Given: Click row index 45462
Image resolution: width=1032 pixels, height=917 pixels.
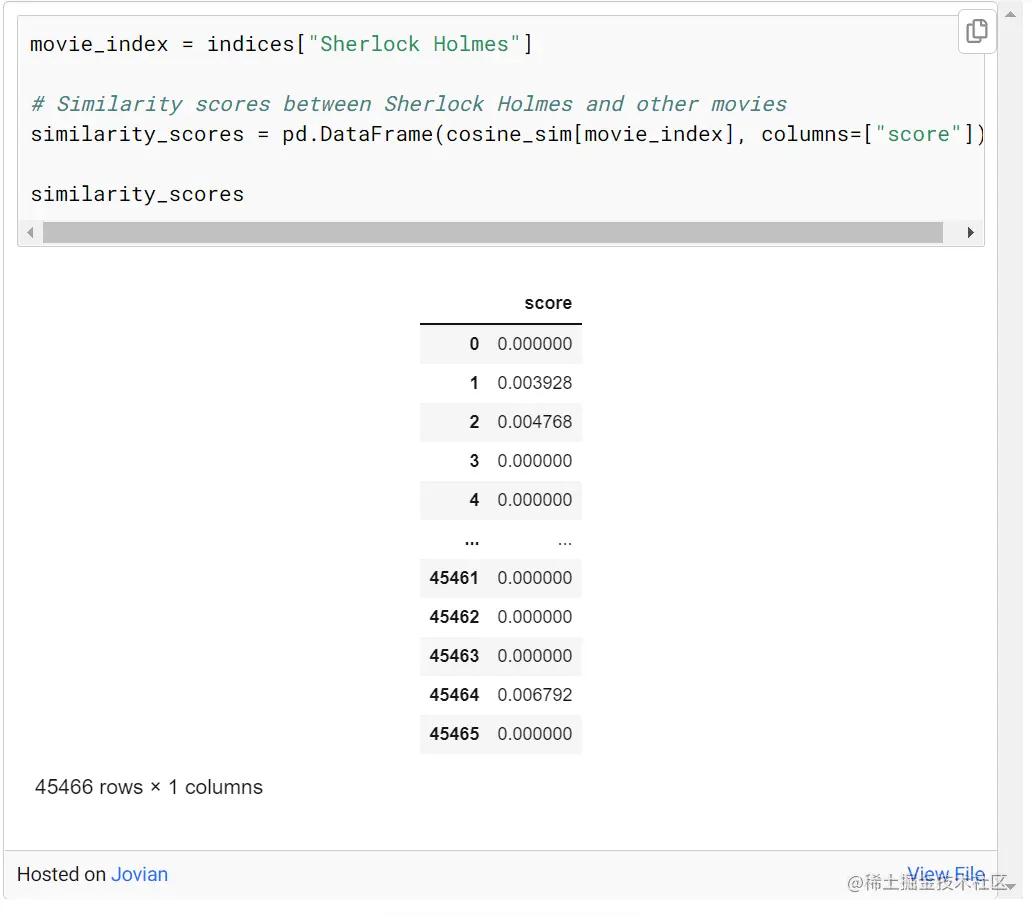Looking at the screenshot, I should tap(454, 616).
